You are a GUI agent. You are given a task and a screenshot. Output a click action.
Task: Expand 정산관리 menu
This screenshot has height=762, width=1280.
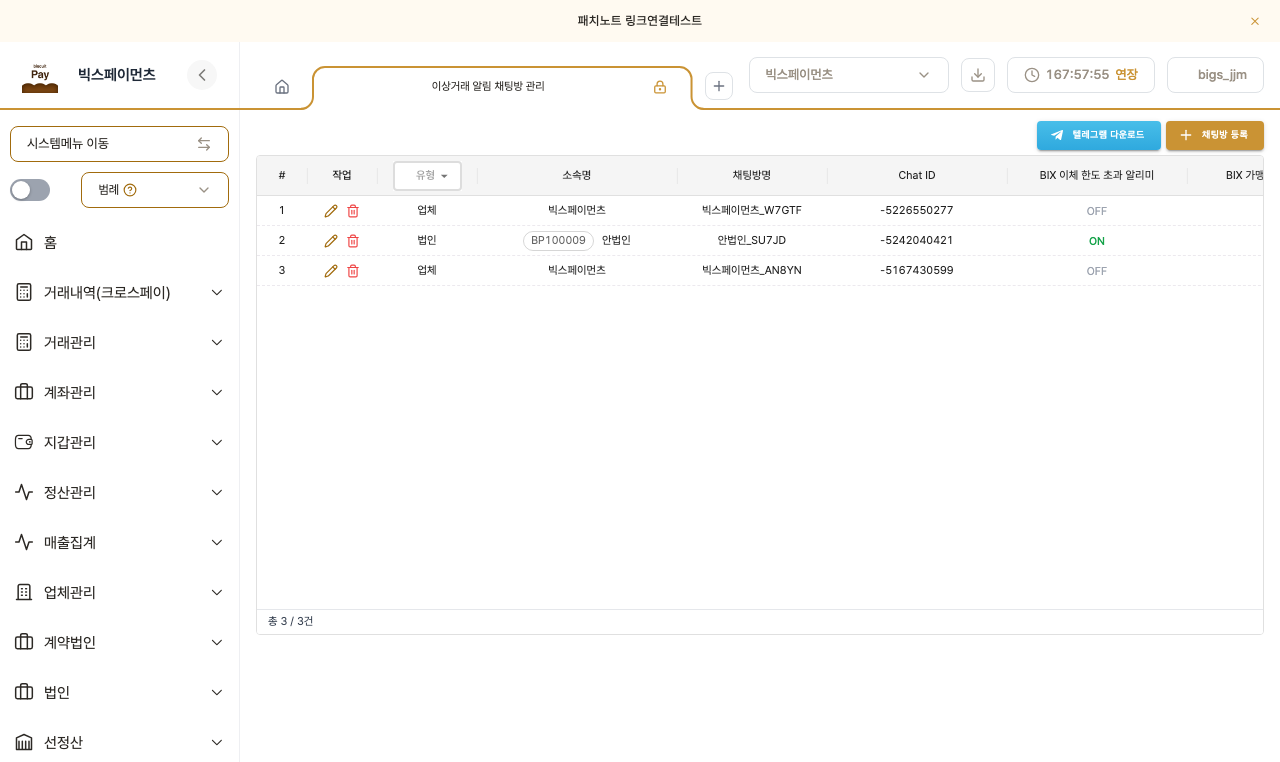[120, 492]
